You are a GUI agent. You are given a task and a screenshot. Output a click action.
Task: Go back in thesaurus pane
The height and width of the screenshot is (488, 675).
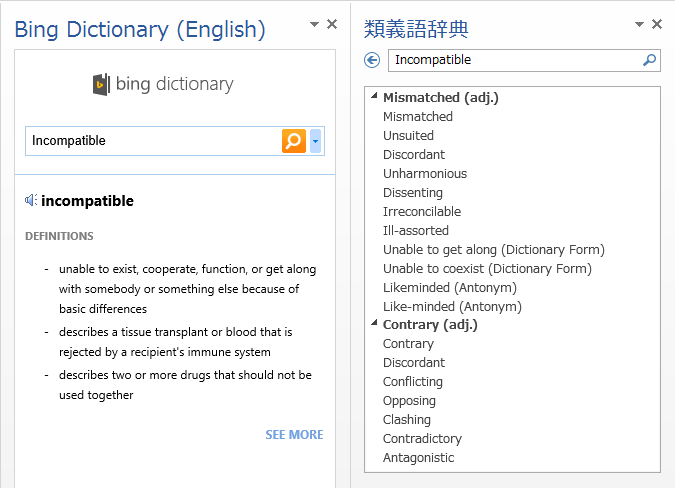373,60
